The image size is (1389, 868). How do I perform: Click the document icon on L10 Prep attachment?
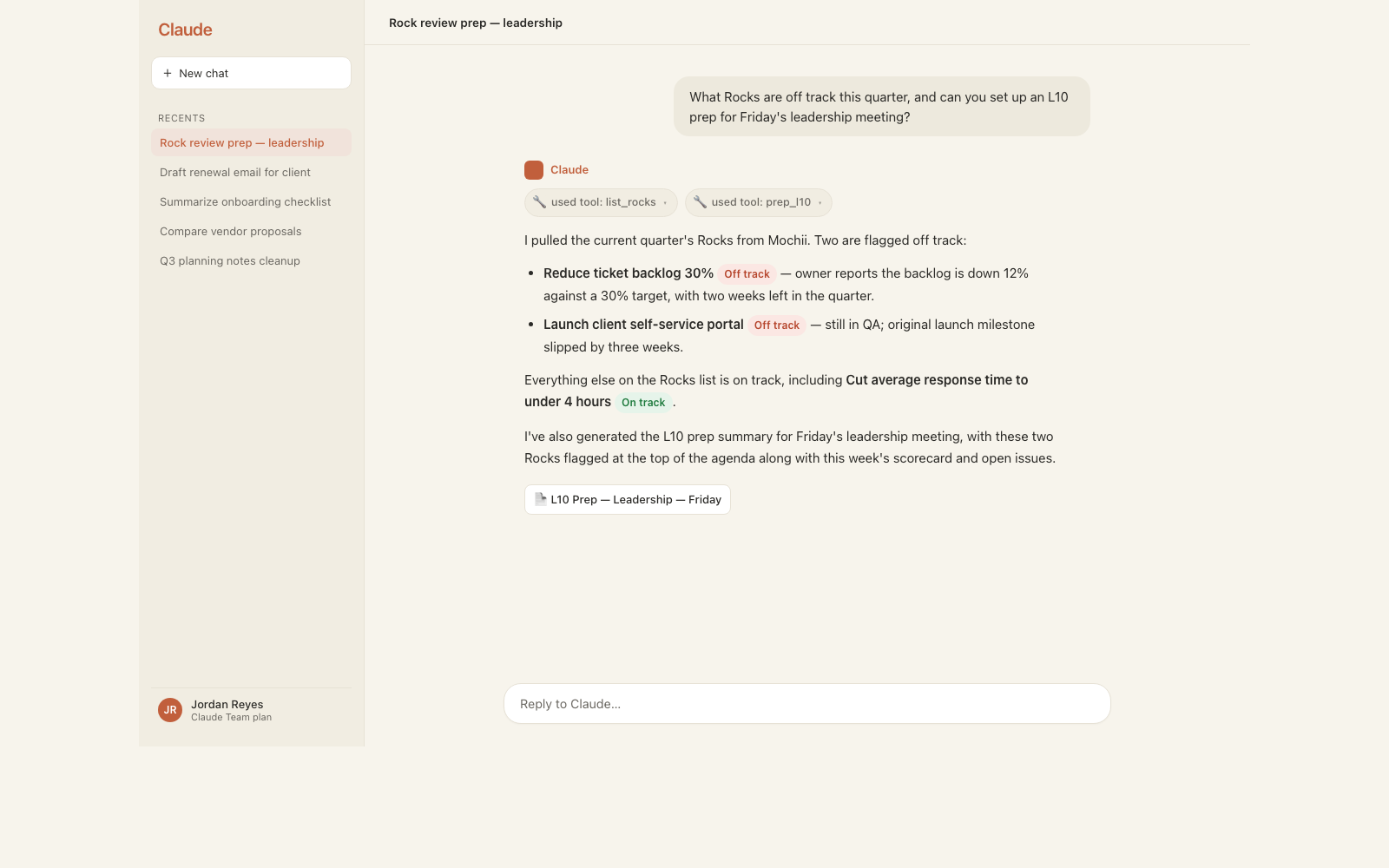(540, 499)
